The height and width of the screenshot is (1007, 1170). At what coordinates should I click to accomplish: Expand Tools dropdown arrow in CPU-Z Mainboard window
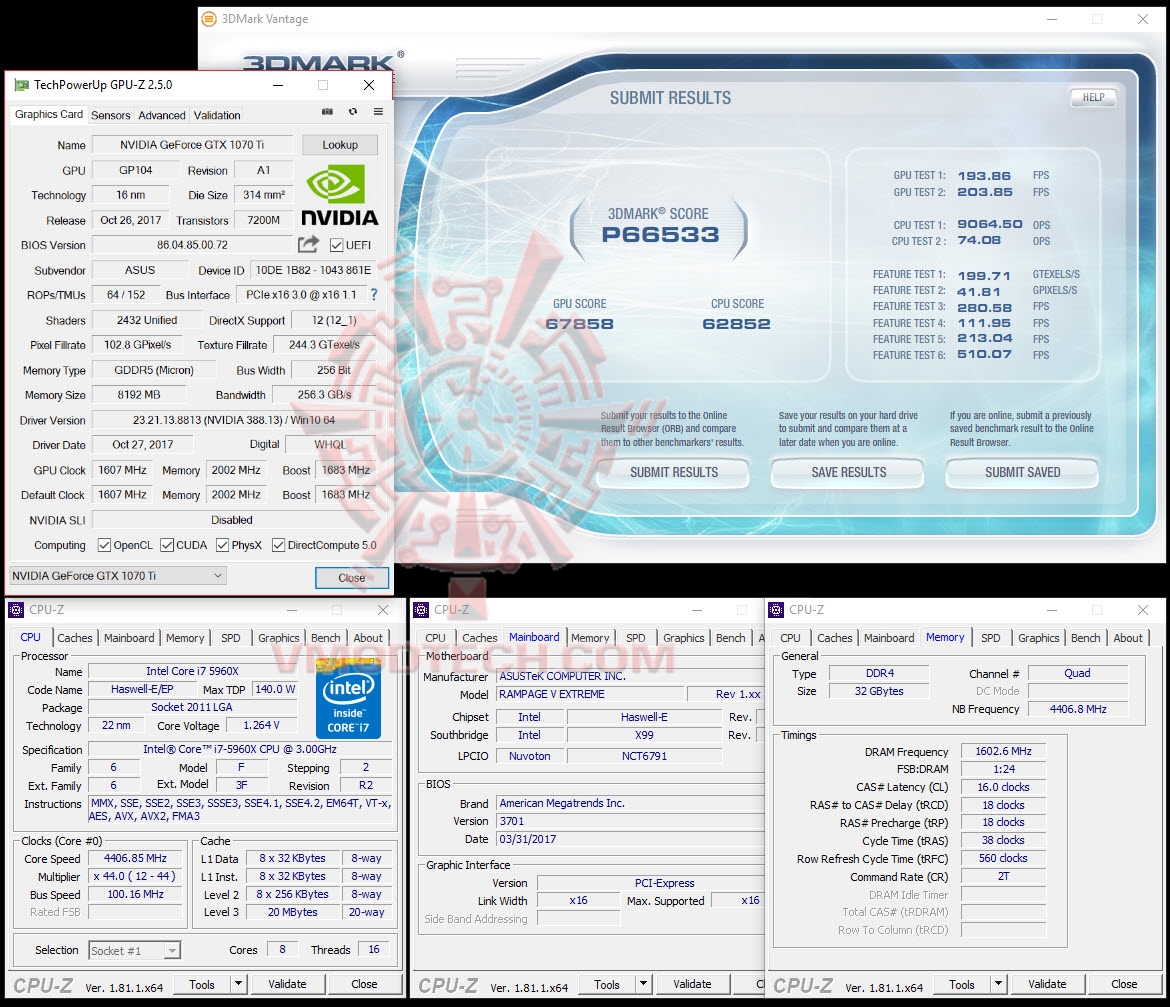point(643,984)
